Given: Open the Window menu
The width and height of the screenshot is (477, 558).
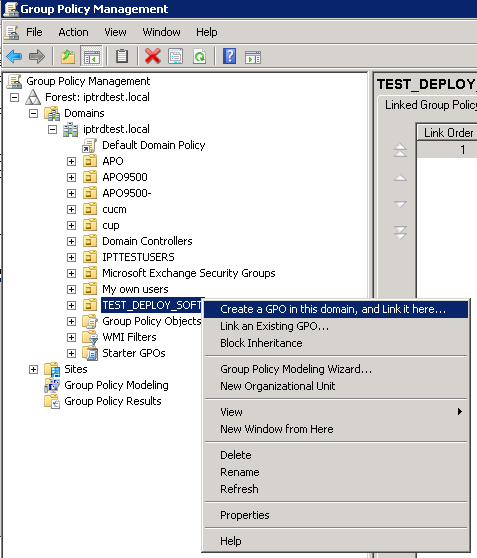Looking at the screenshot, I should pyautogui.click(x=161, y=32).
